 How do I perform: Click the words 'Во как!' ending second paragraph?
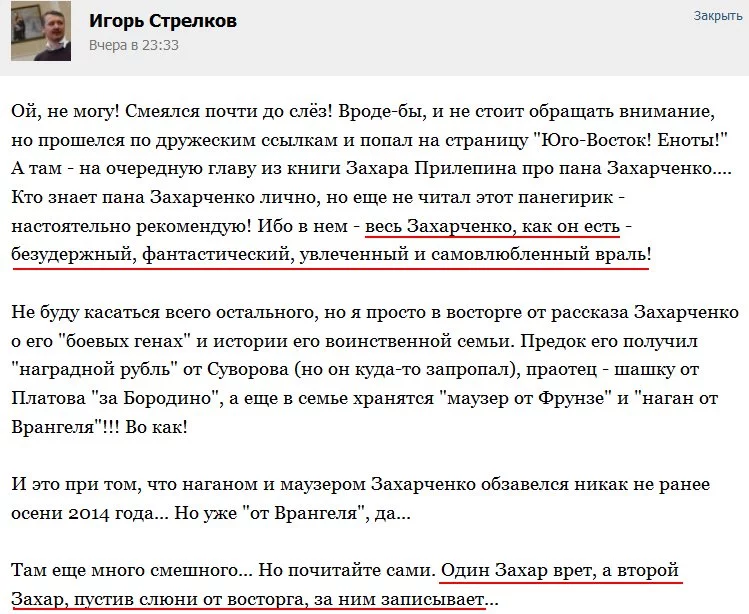pos(156,427)
